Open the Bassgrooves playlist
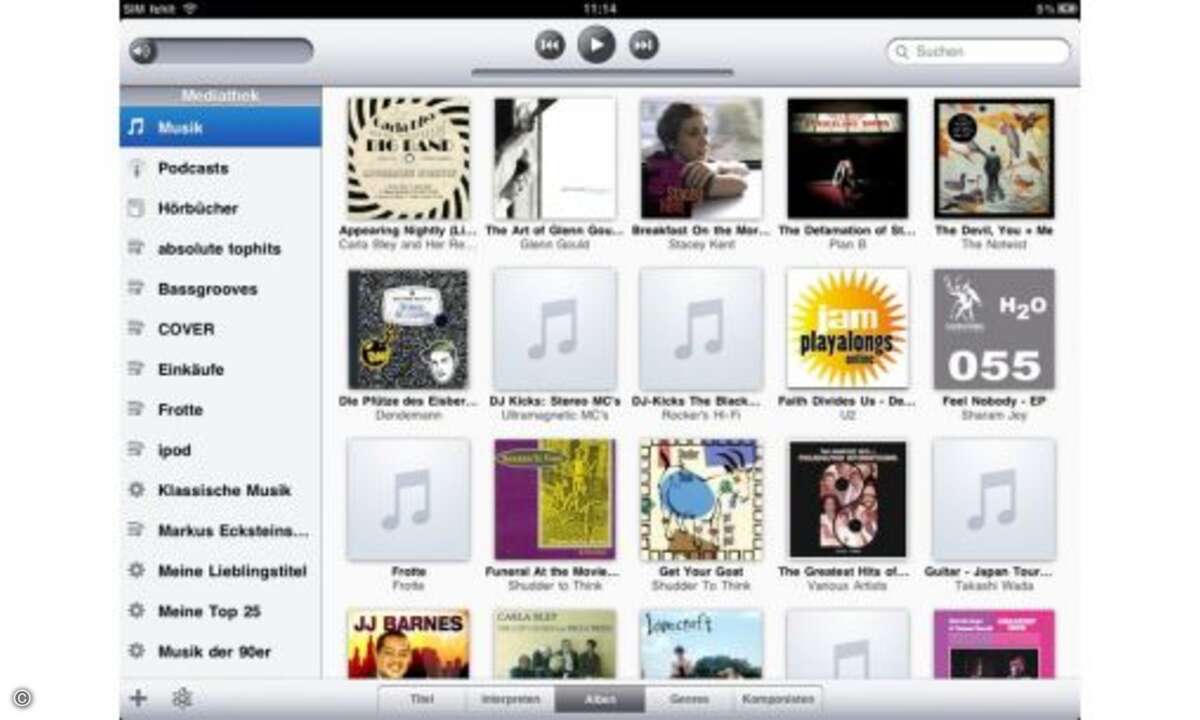This screenshot has width=1200, height=720. [x=220, y=289]
